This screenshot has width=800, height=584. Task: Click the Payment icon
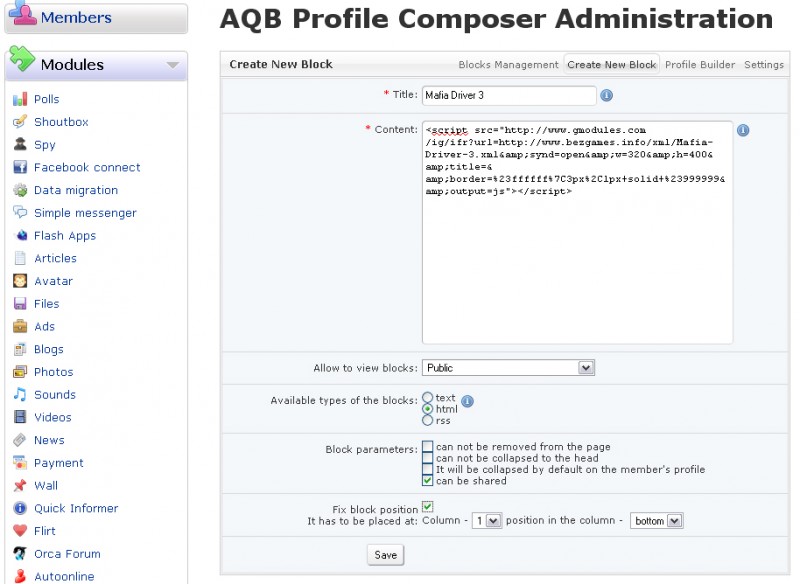[20, 463]
